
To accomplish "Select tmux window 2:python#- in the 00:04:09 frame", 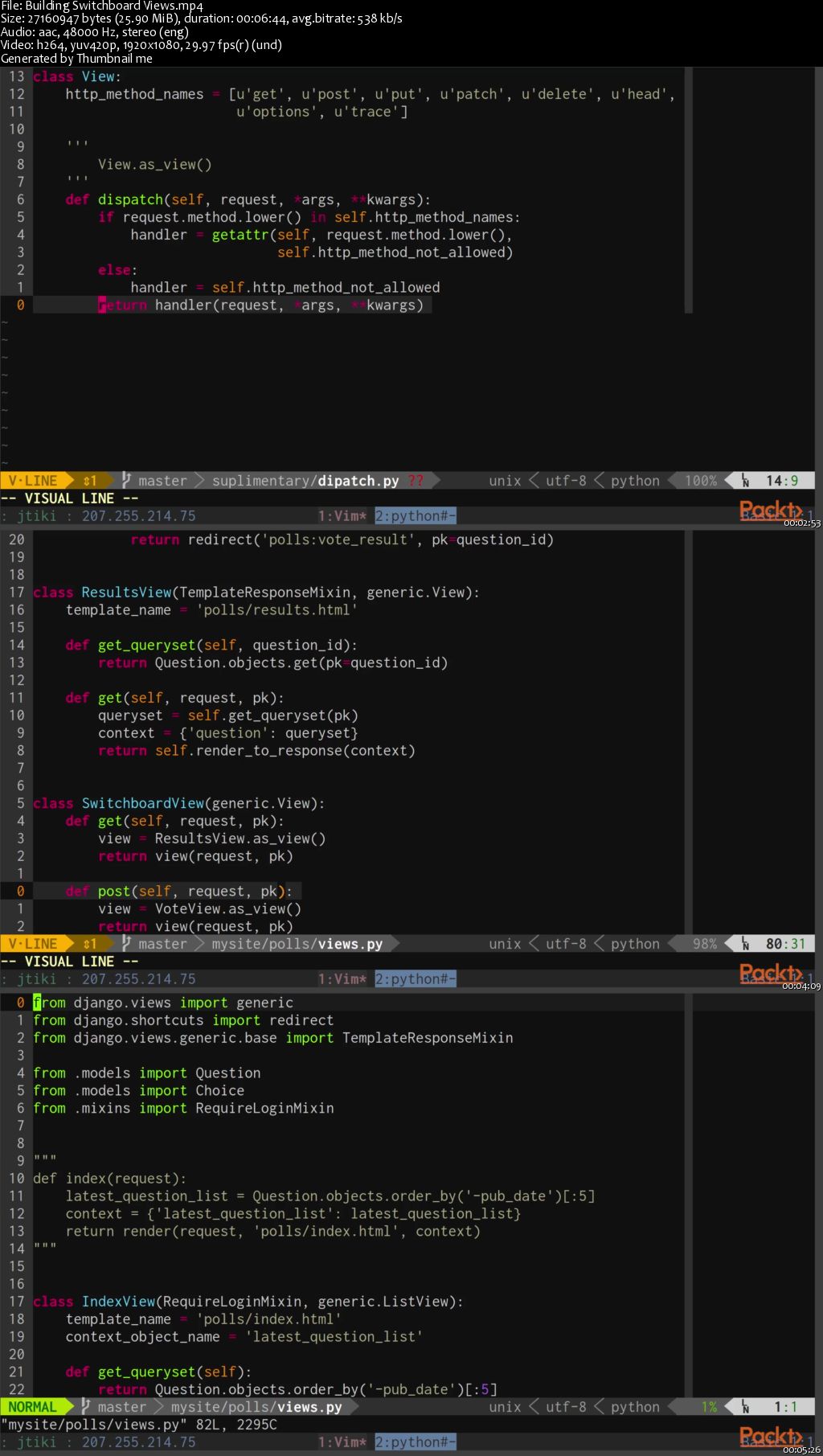I will [416, 979].
